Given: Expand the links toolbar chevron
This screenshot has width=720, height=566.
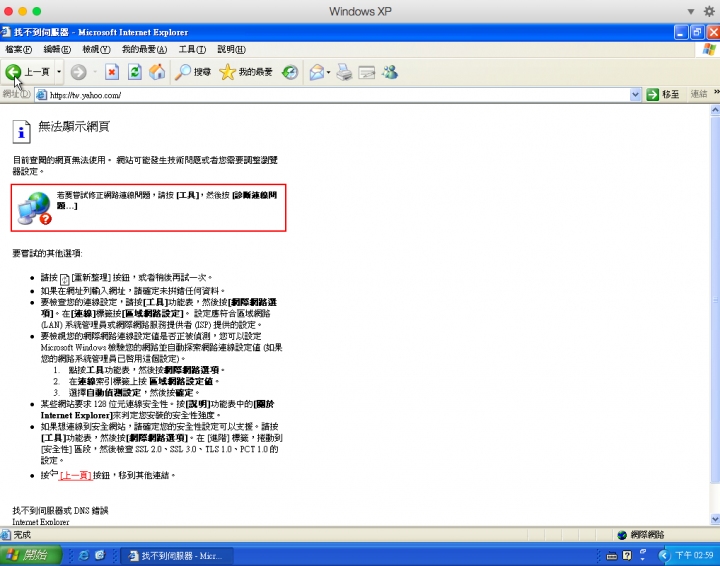Looking at the screenshot, I should coord(716,92).
